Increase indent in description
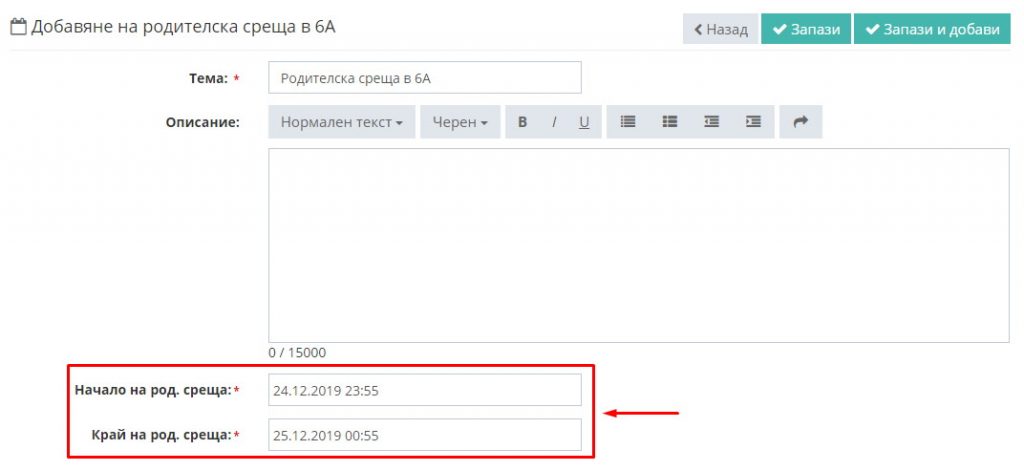Viewport: 1024px width, 471px height. coord(753,122)
